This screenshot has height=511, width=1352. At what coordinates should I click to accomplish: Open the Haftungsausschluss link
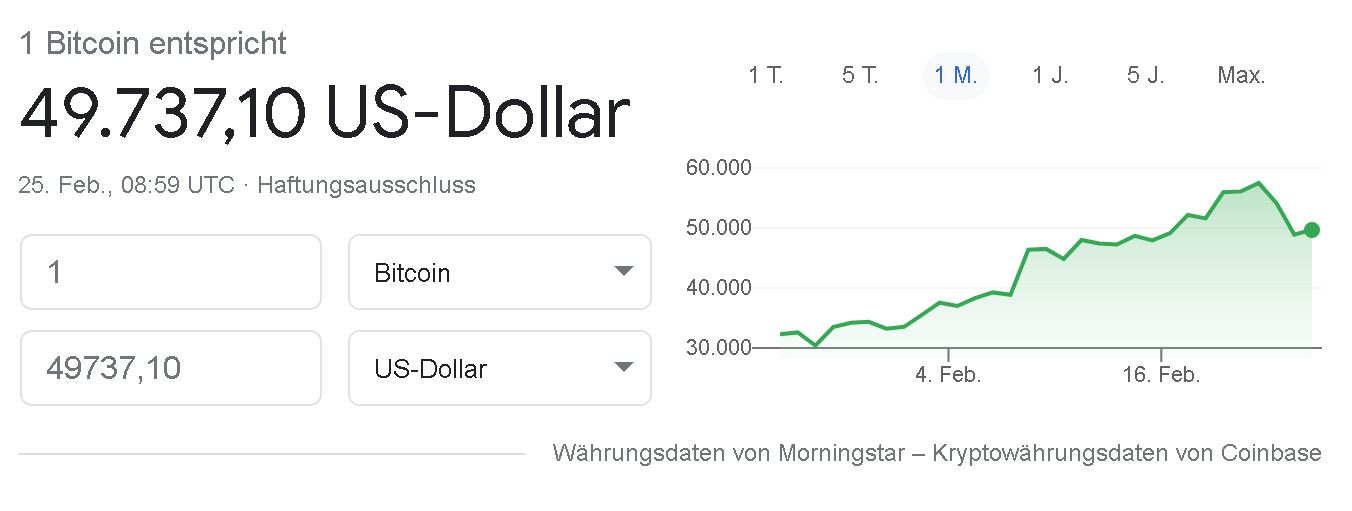click(366, 185)
